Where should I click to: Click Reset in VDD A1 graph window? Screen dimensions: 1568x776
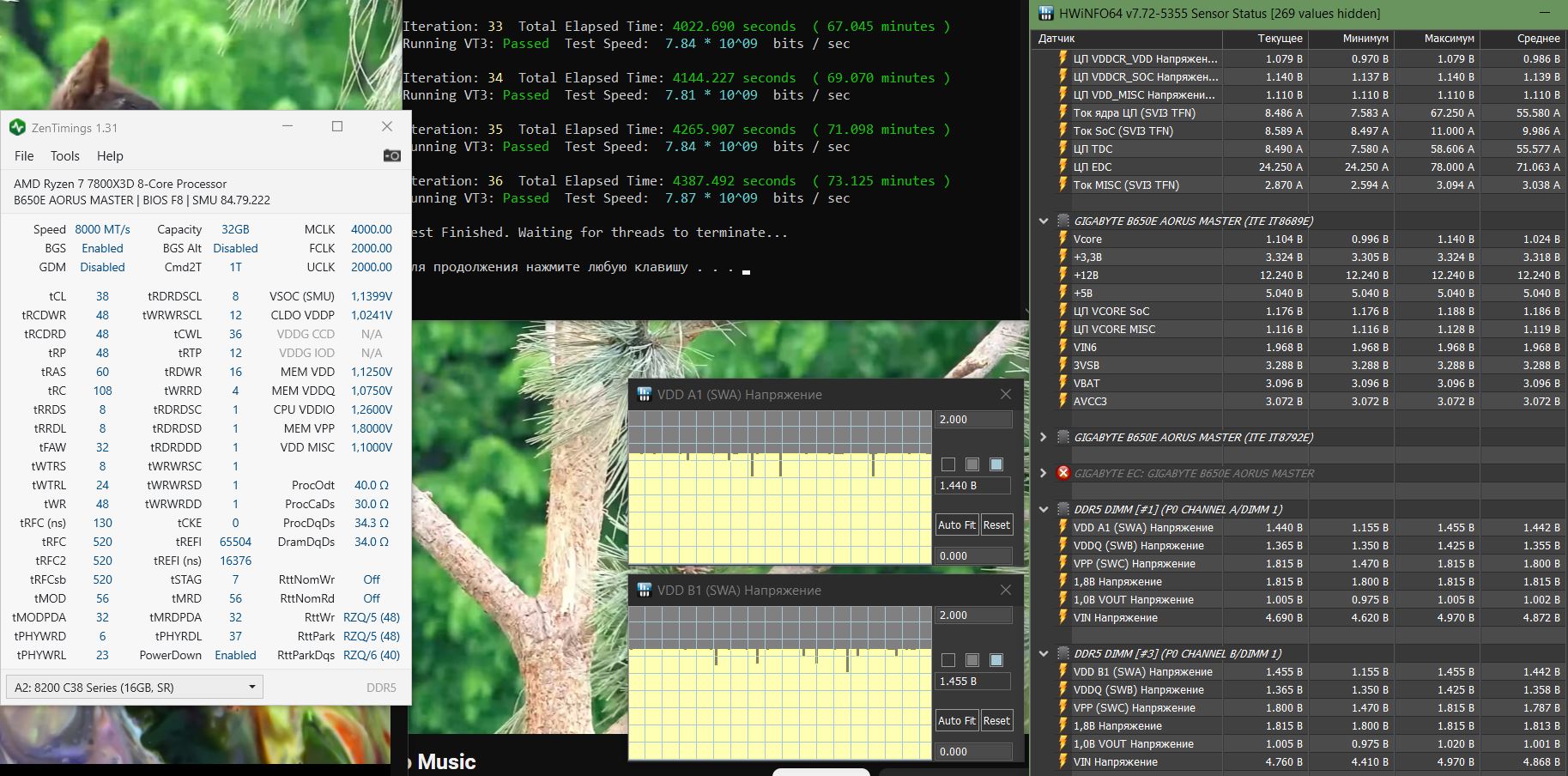[996, 524]
